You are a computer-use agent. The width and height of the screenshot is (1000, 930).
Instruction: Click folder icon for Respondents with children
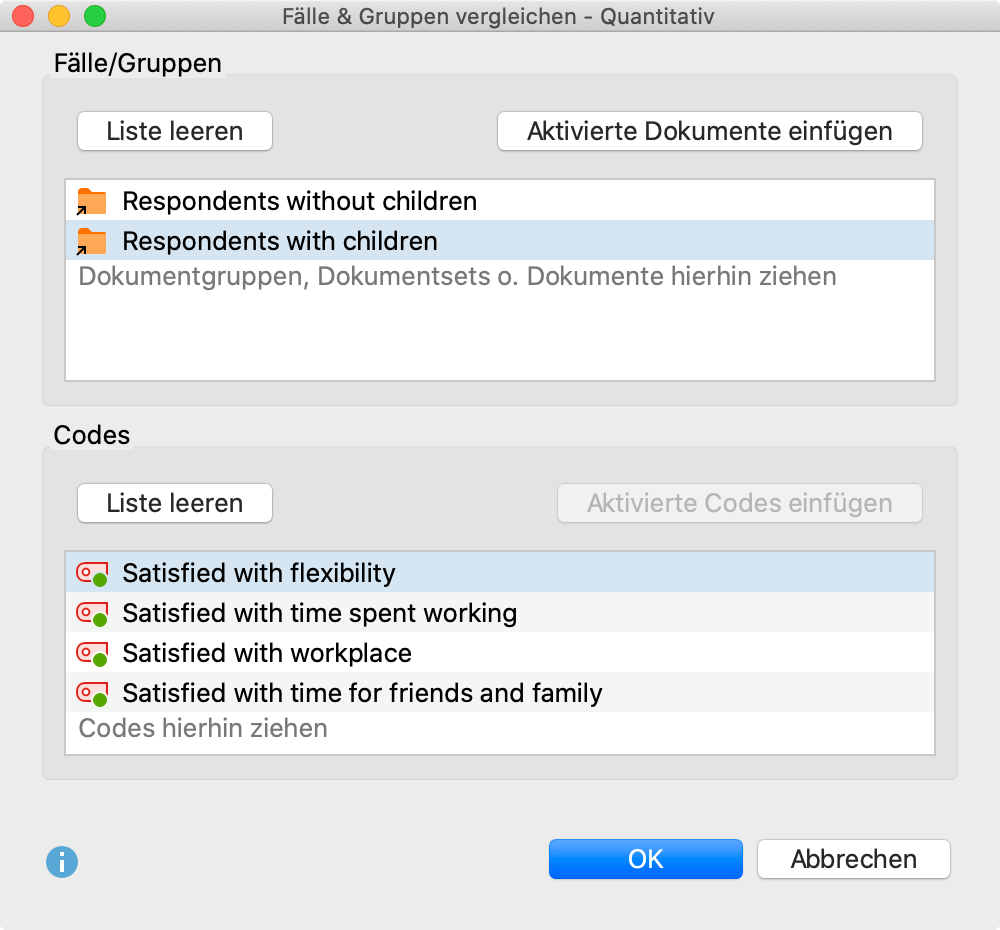pyautogui.click(x=92, y=241)
